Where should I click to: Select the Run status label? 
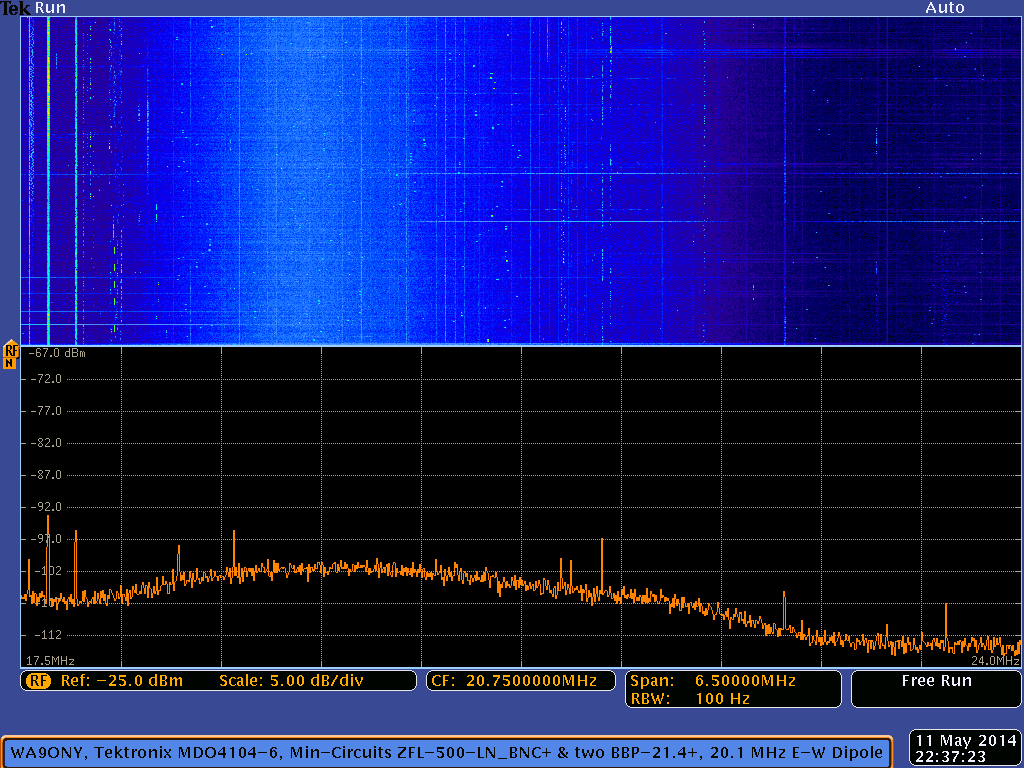pos(50,8)
